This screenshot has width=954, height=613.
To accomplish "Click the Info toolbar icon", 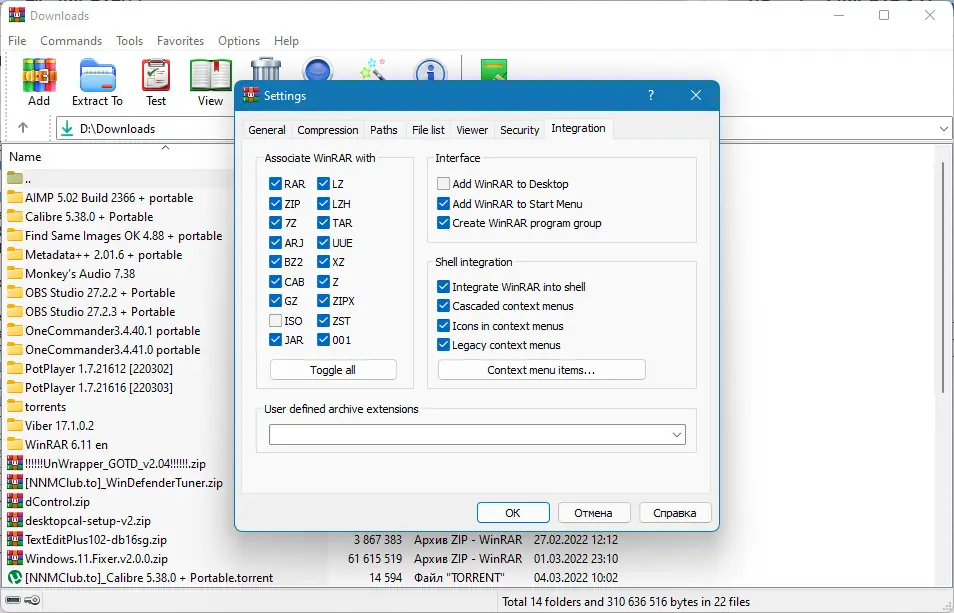I will coord(430,69).
